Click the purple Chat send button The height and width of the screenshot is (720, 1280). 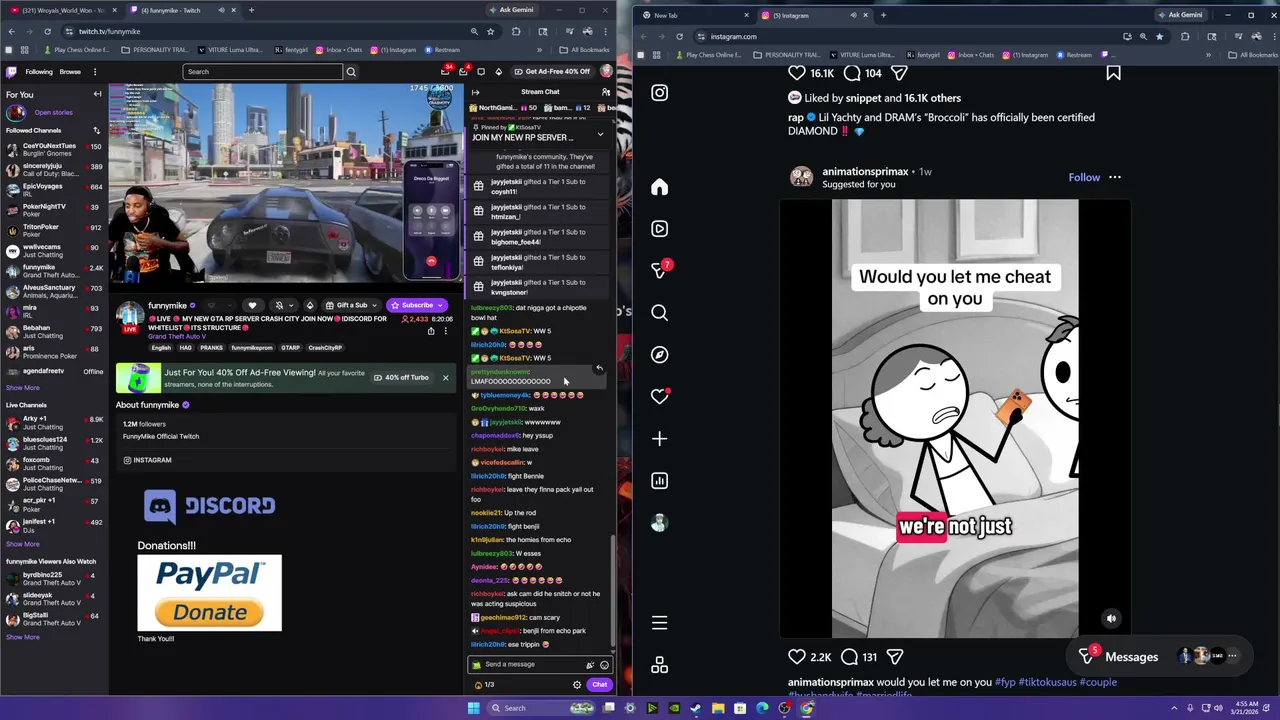pyautogui.click(x=599, y=685)
